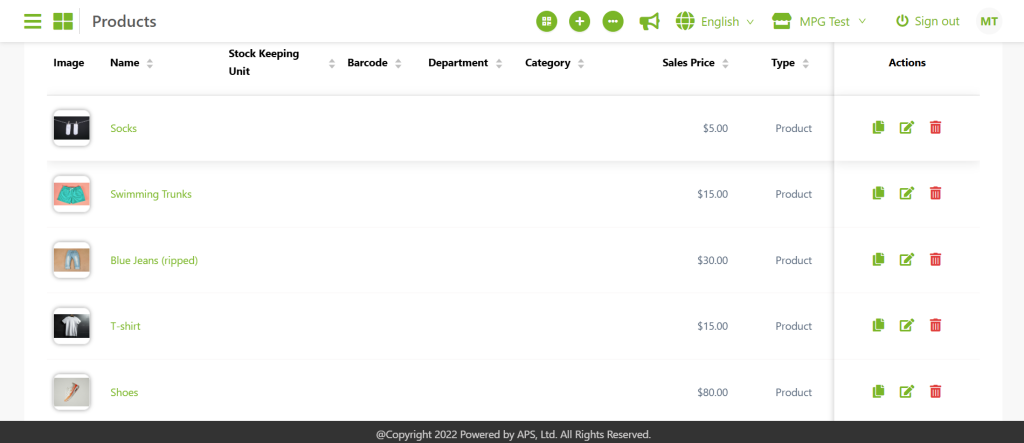Screen dimensions: 1024x443
Task: Click the MT user avatar
Action: [x=989, y=22]
